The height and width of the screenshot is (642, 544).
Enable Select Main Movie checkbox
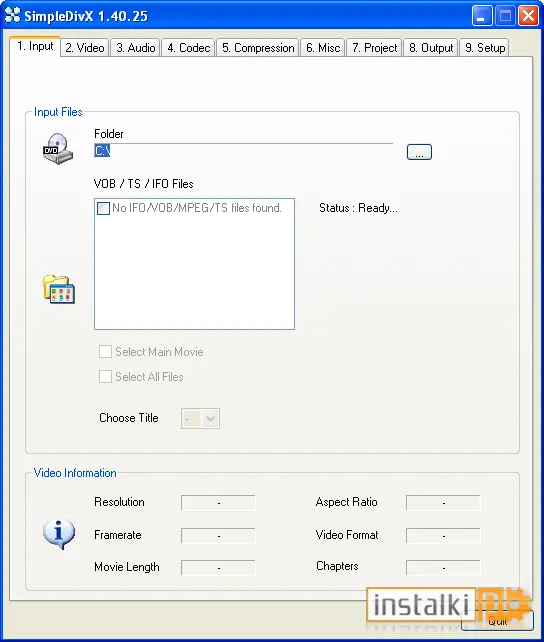coord(105,351)
